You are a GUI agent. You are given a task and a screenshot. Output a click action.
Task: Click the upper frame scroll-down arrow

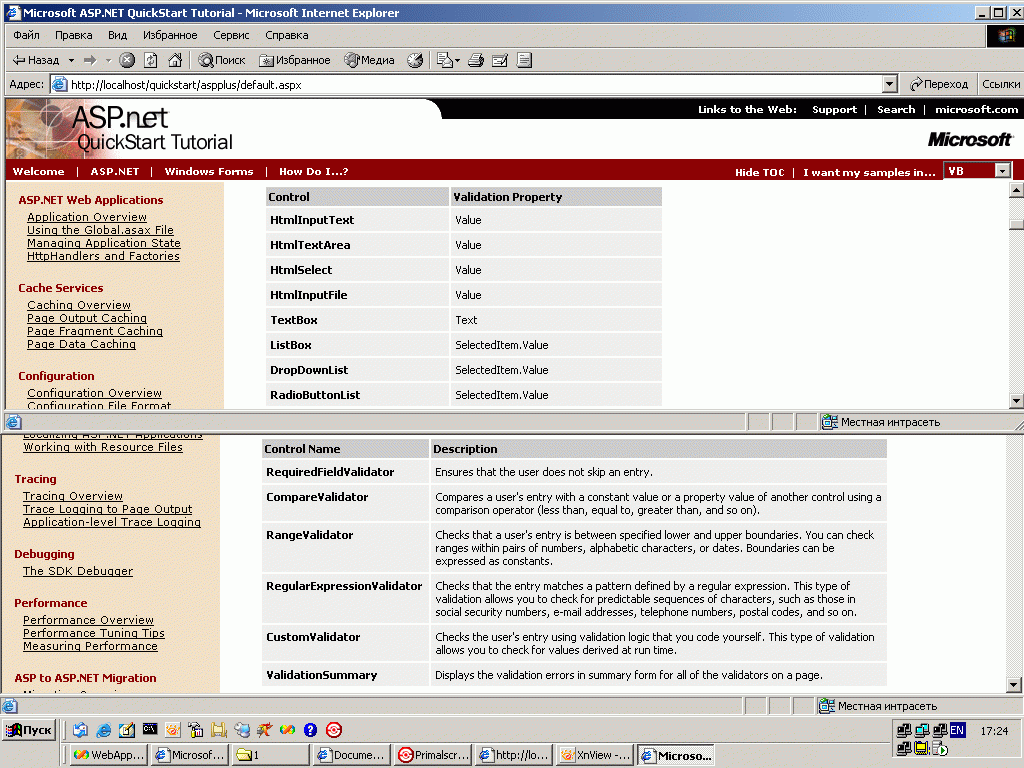(x=1016, y=401)
